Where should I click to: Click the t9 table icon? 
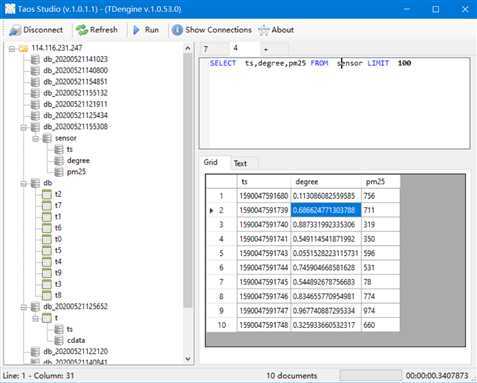point(47,273)
